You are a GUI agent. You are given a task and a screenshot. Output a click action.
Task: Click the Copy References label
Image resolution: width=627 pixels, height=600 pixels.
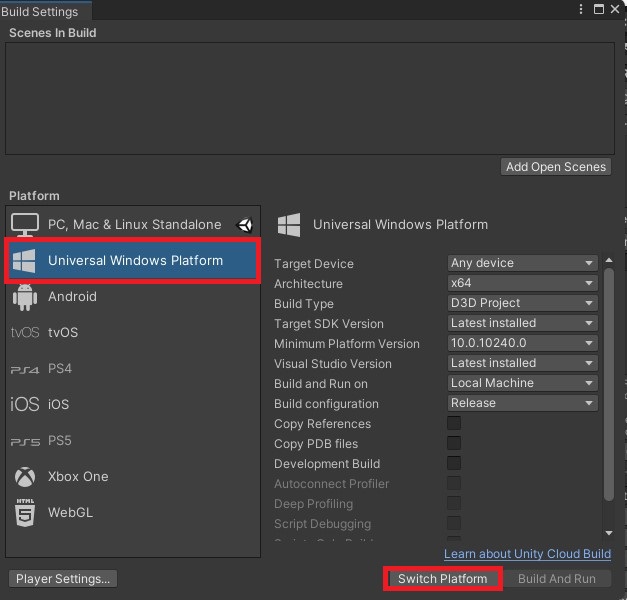coord(322,424)
